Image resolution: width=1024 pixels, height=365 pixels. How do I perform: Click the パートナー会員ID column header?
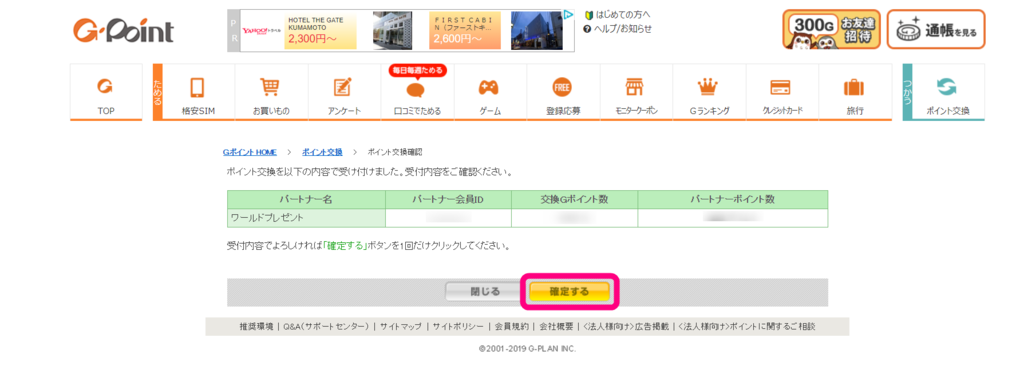pos(449,200)
